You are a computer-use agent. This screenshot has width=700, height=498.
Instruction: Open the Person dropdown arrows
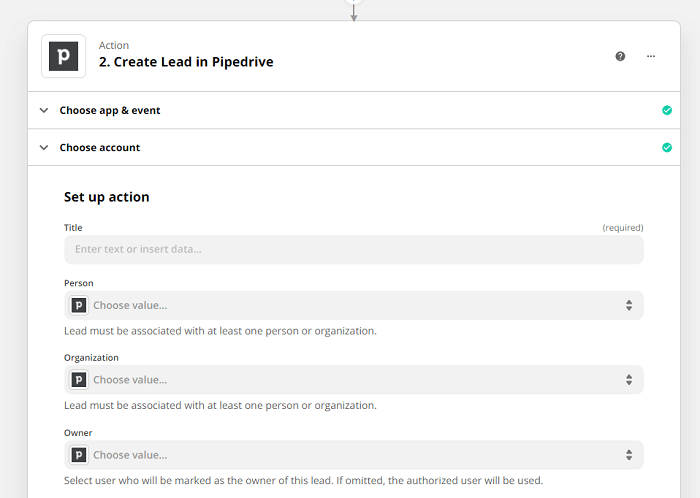tap(629, 305)
